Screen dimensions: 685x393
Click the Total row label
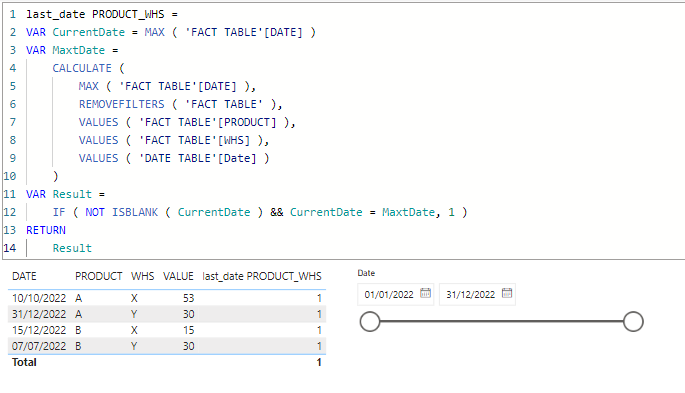click(24, 362)
